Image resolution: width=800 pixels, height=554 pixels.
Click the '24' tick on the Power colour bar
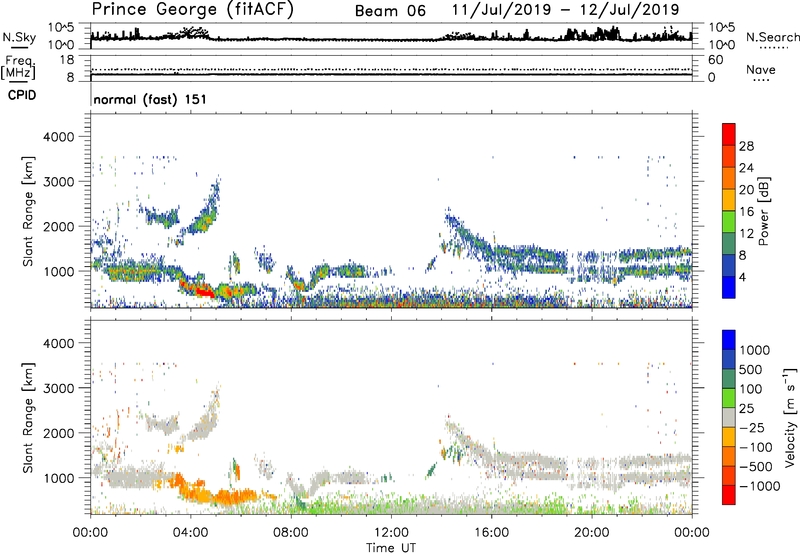746,168
